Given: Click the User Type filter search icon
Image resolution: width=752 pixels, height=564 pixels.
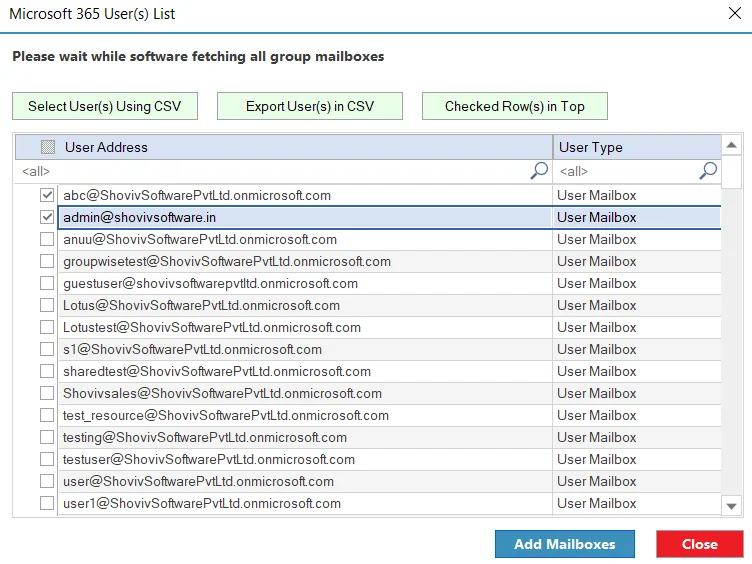Looking at the screenshot, I should pos(708,171).
